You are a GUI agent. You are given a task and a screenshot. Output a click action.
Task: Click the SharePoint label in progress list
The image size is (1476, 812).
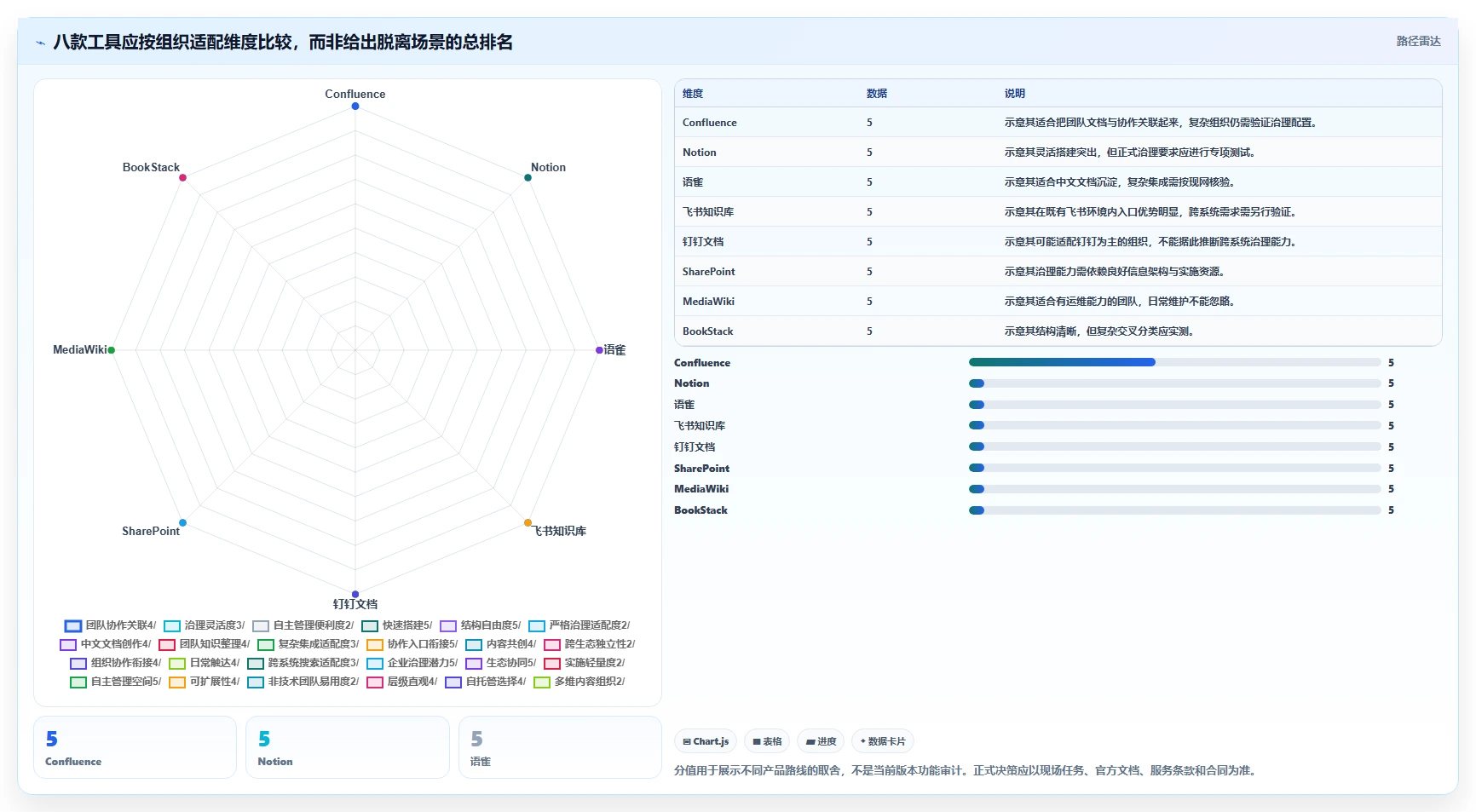tap(701, 469)
